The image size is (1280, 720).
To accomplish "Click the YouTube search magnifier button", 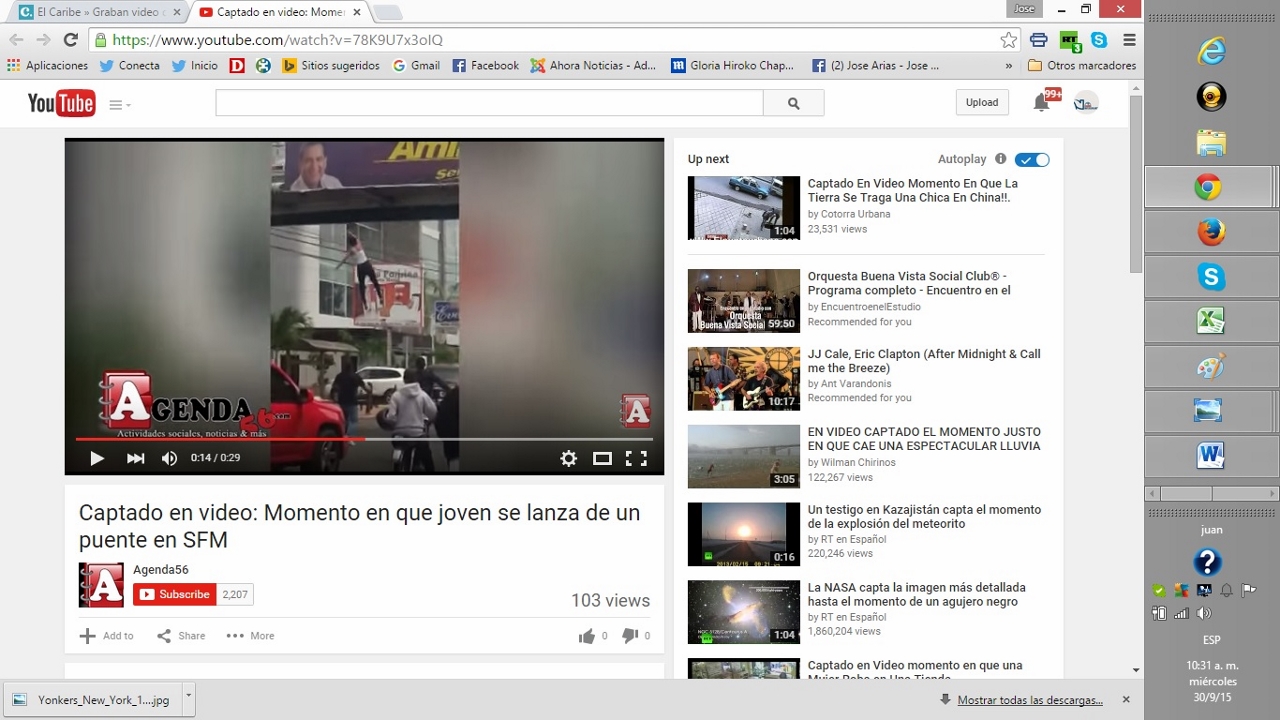I will coord(794,103).
